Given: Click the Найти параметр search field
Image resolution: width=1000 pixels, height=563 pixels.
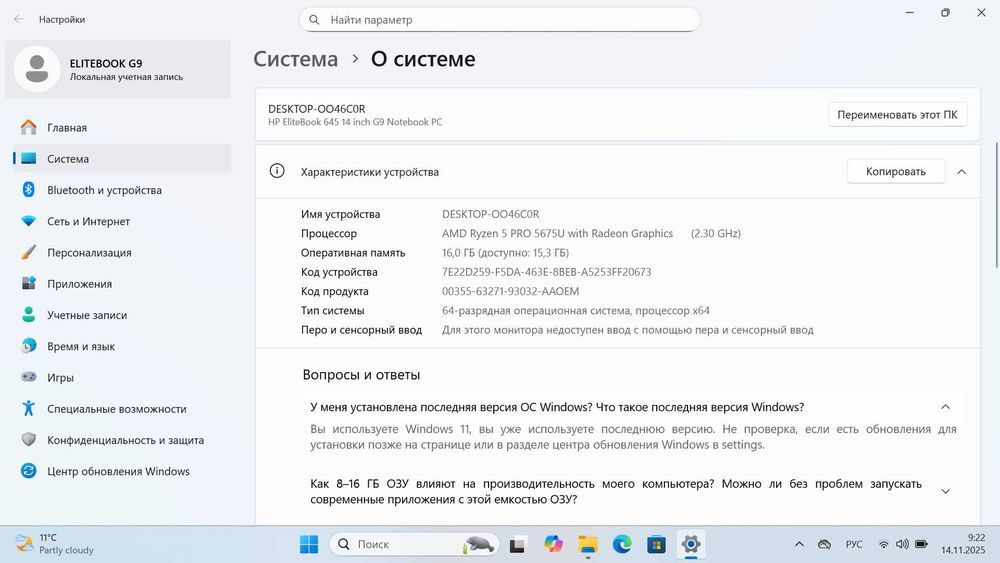Looking at the screenshot, I should coord(499,20).
